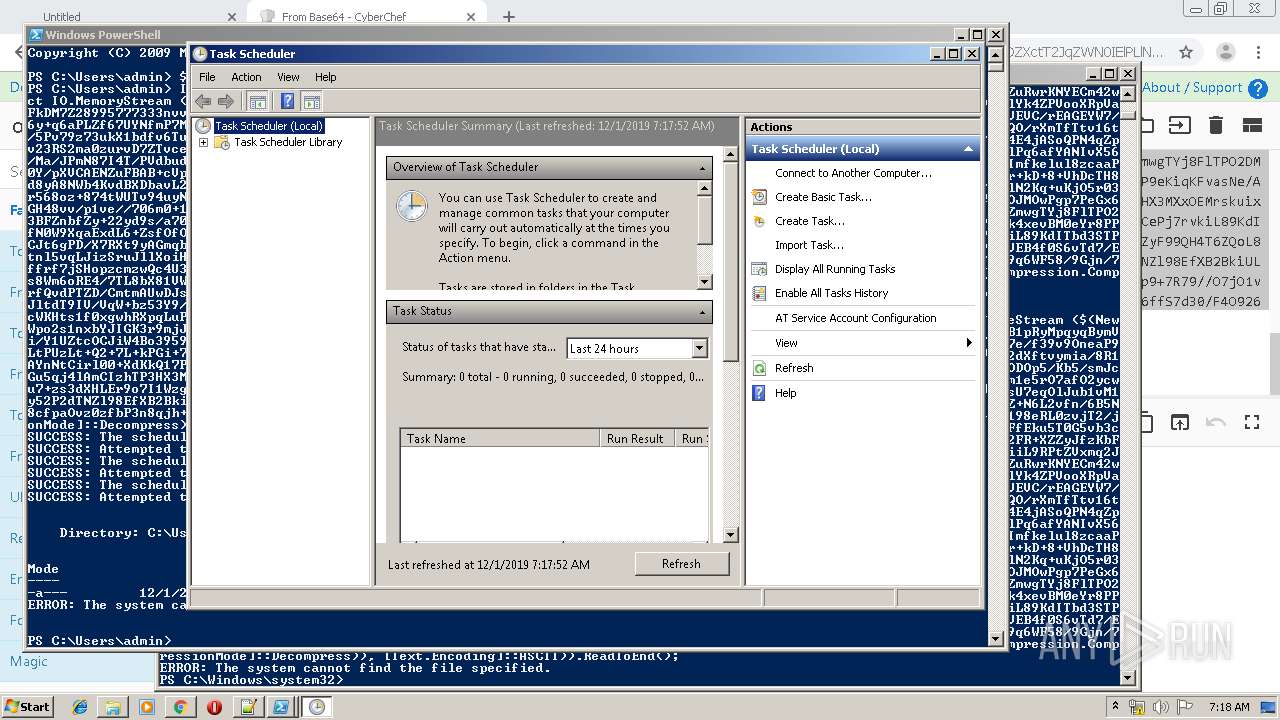This screenshot has width=1280, height=720.
Task: Click the Run Result column header
Action: 635,439
